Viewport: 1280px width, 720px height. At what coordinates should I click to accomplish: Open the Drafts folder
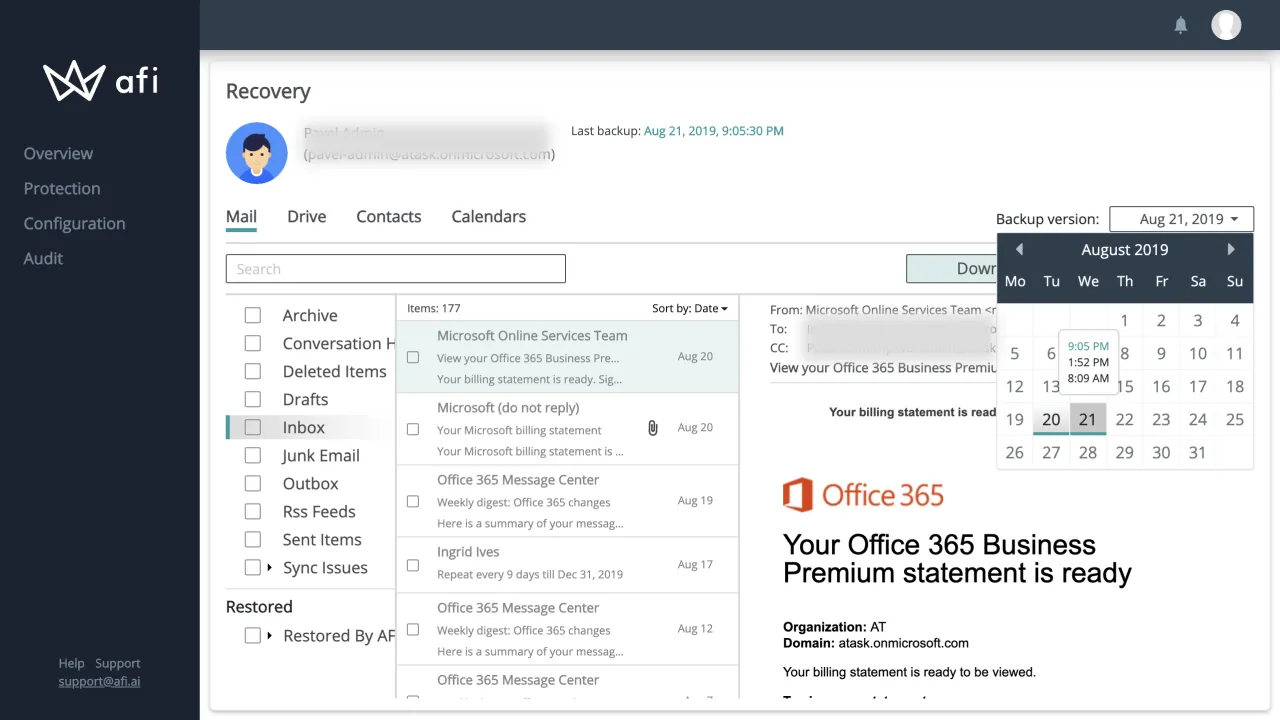[305, 399]
